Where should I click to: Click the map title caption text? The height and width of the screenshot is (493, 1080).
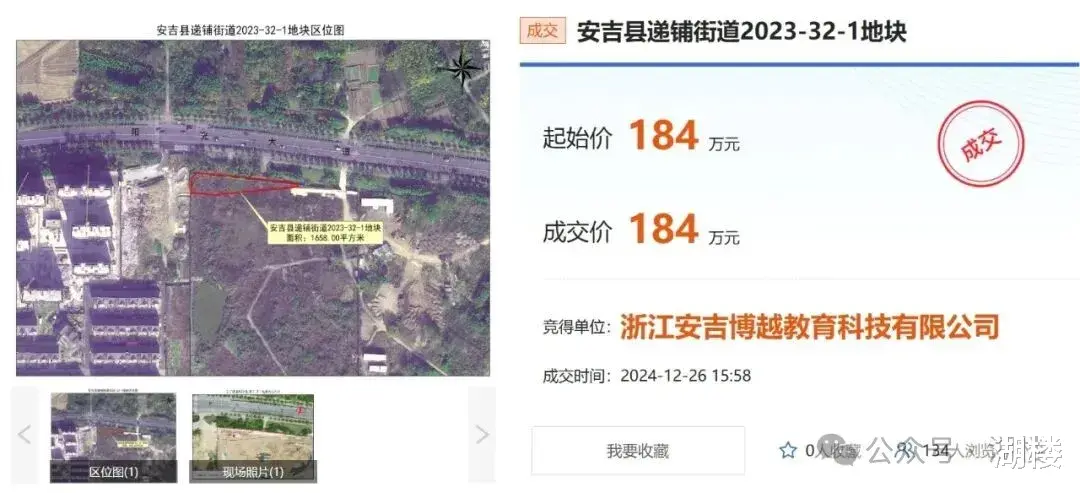[x=251, y=30]
